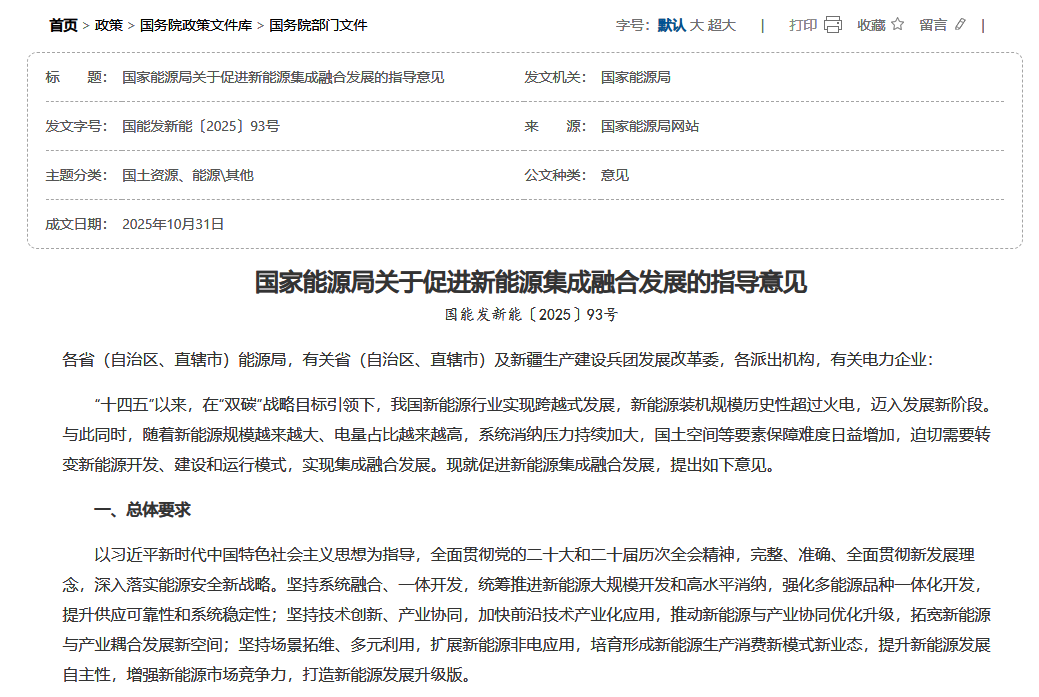Screen dimensions: 1039x697
Task: Open the 政策 breadcrumb link
Action: 109,25
